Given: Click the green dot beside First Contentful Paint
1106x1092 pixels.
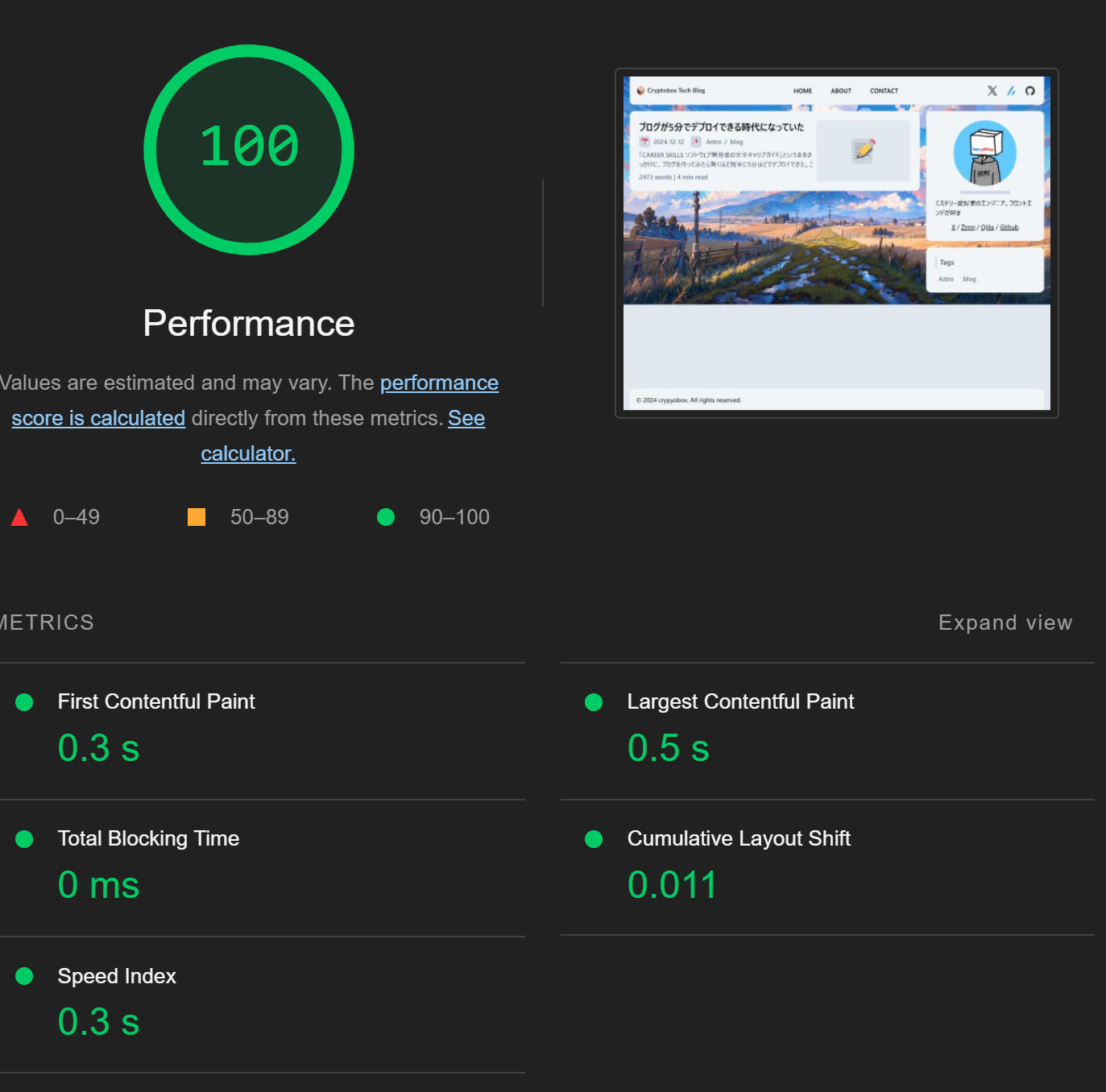Looking at the screenshot, I should pos(24,702).
